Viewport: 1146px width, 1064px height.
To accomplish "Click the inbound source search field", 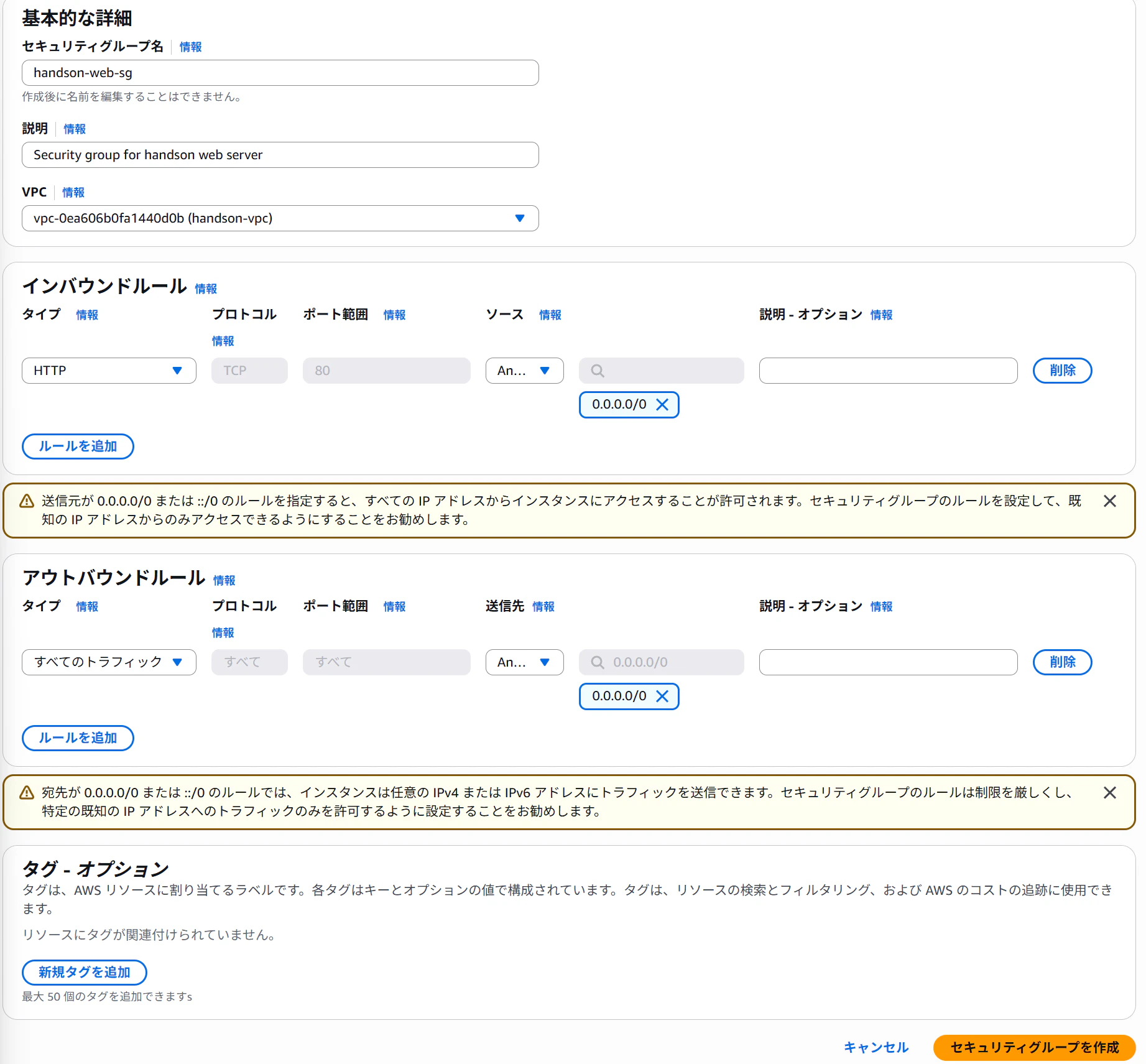I will pos(662,371).
